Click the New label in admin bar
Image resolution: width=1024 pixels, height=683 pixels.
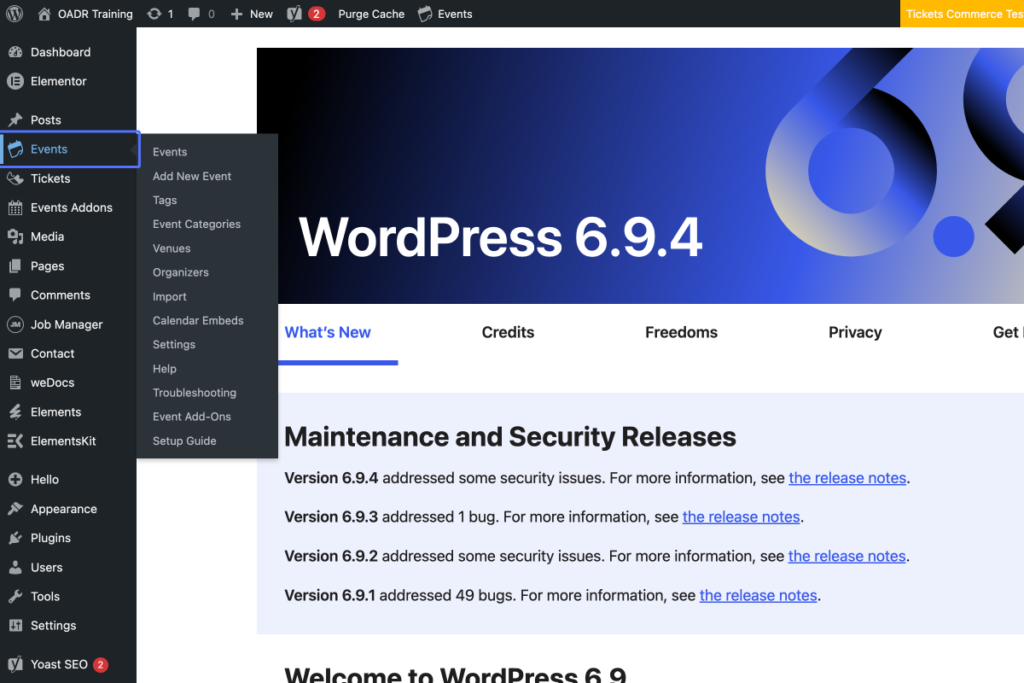[x=261, y=14]
